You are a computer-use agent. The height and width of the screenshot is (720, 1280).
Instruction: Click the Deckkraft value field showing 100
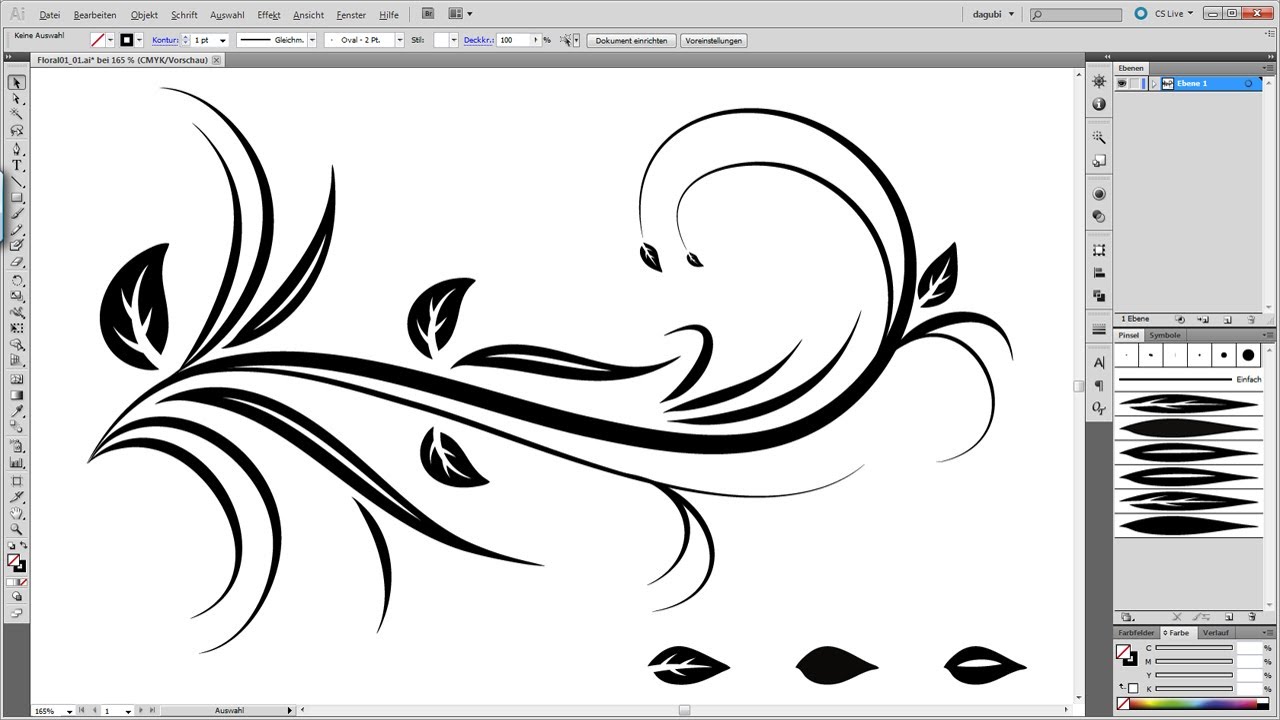(512, 40)
